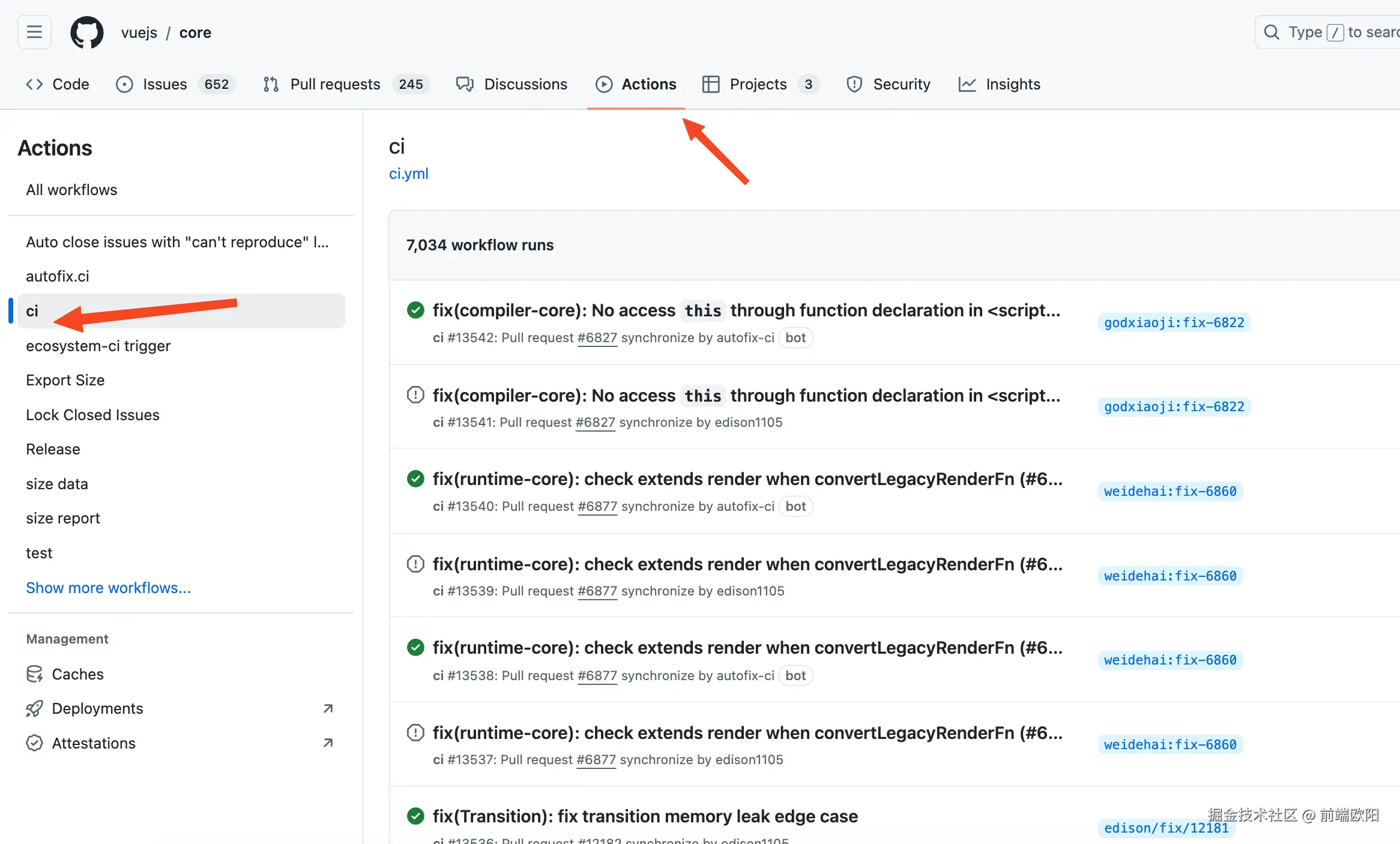Select All workflows in sidebar
The width and height of the screenshot is (1400, 844).
tap(71, 190)
